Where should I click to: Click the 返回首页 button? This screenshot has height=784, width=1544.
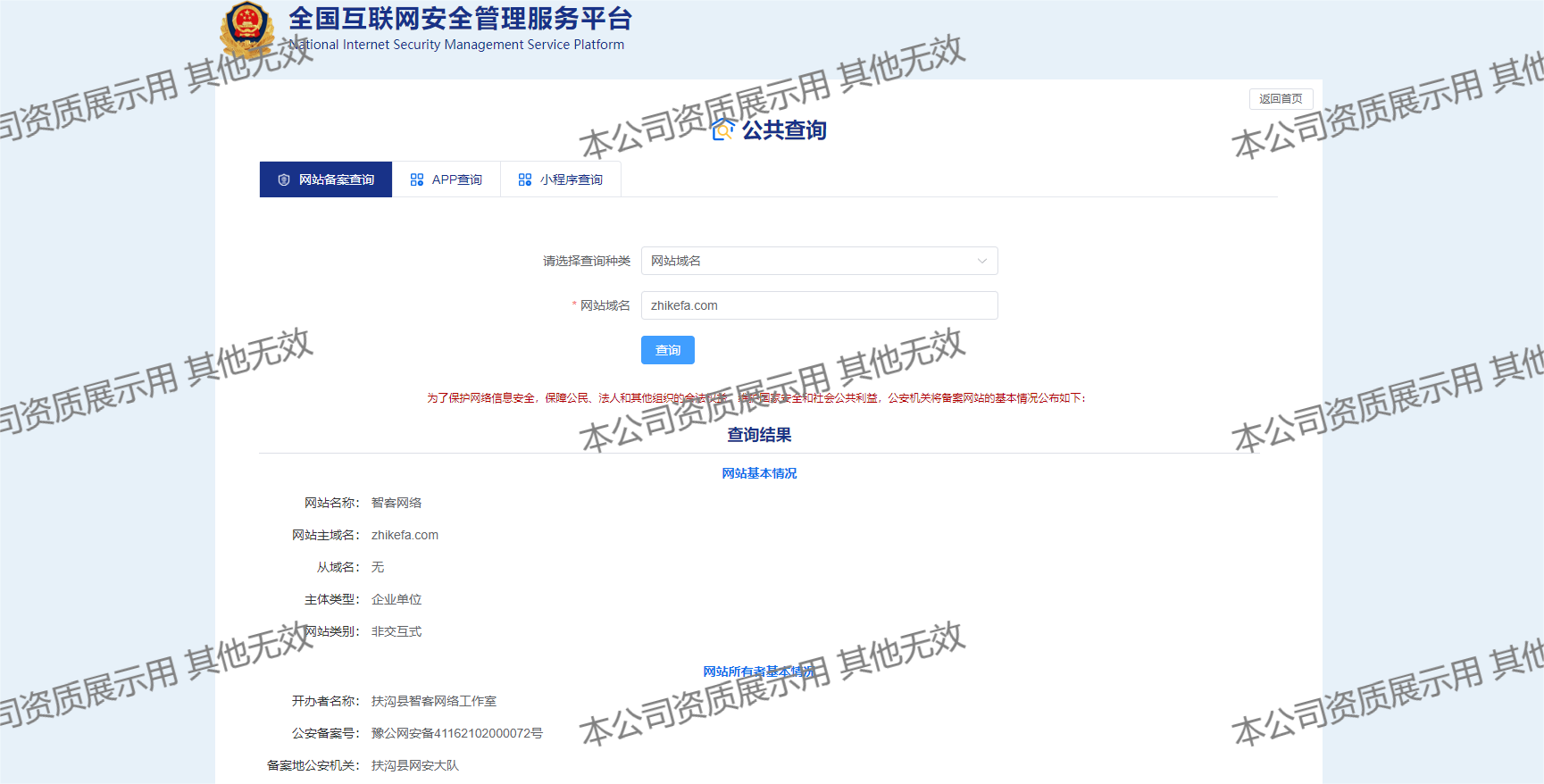click(x=1281, y=99)
